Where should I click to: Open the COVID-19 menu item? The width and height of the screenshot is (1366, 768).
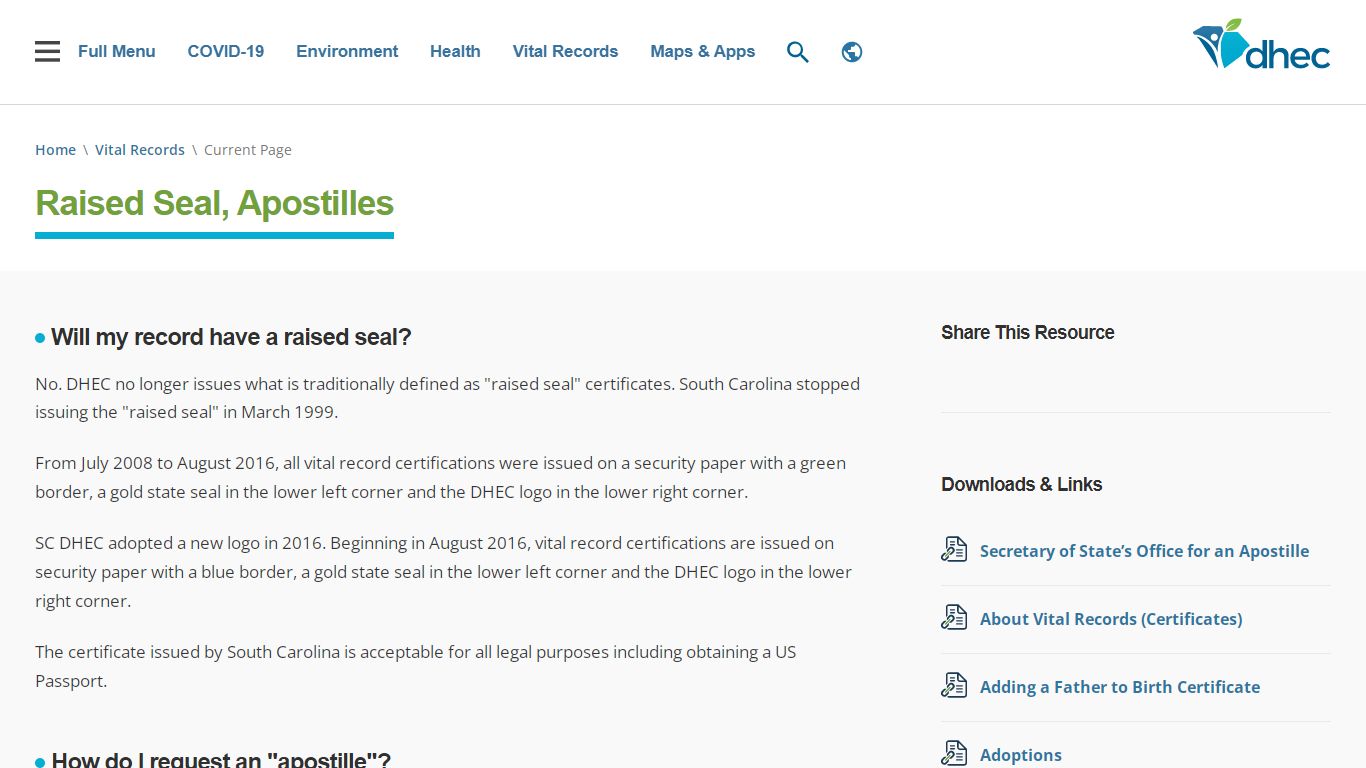click(x=226, y=52)
